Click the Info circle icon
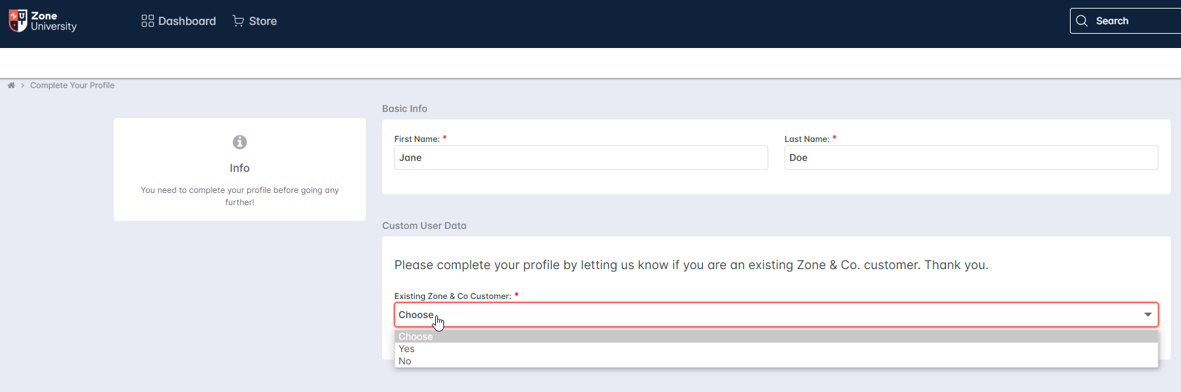This screenshot has height=392, width=1181. point(240,142)
